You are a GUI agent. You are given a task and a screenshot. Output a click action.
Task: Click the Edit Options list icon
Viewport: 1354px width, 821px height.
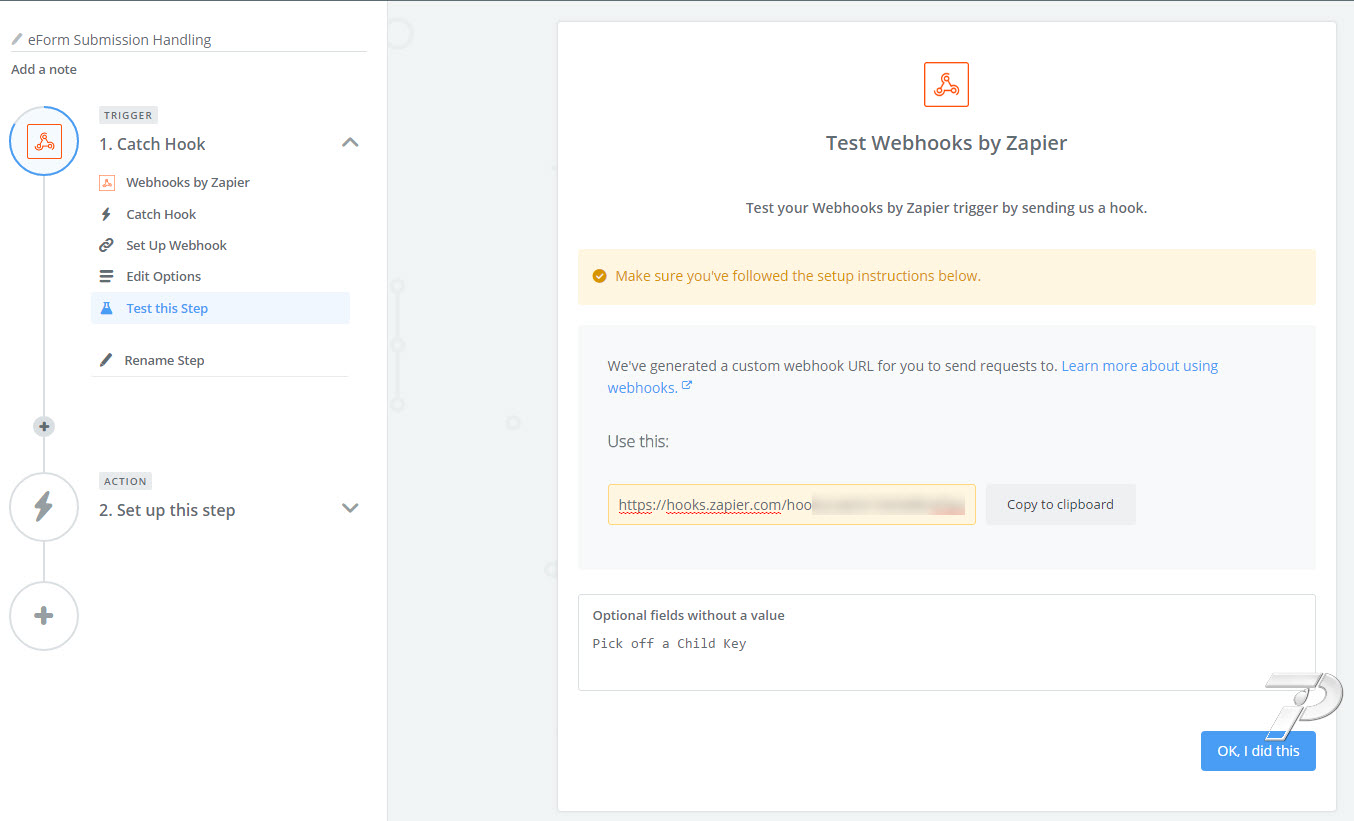click(x=106, y=276)
